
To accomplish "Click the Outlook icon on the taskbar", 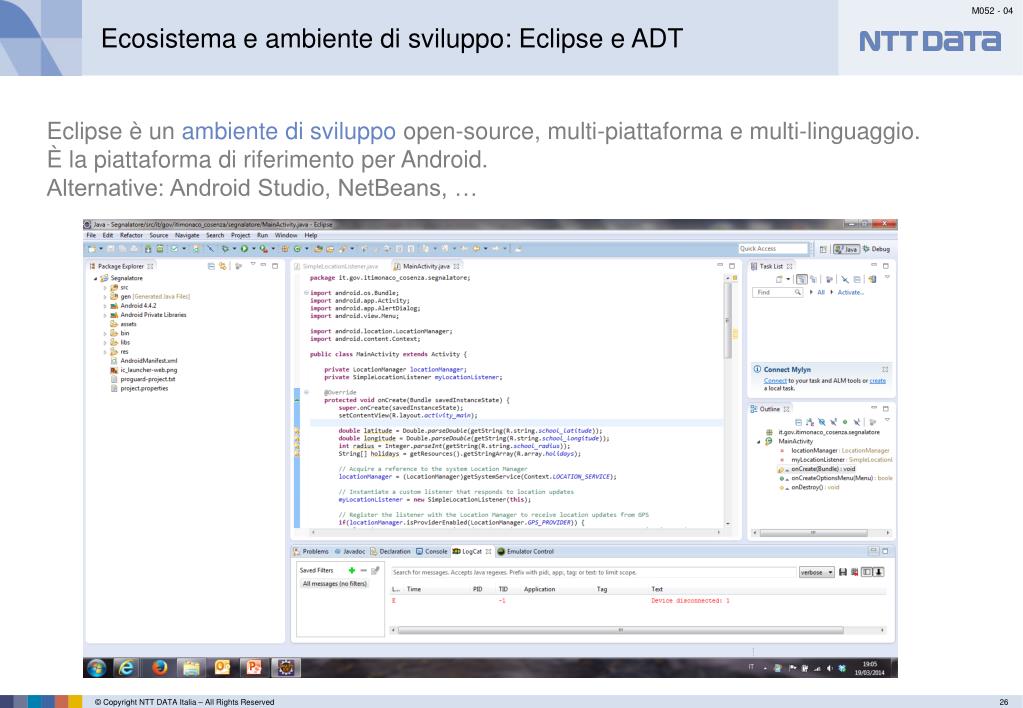I will pos(222,667).
